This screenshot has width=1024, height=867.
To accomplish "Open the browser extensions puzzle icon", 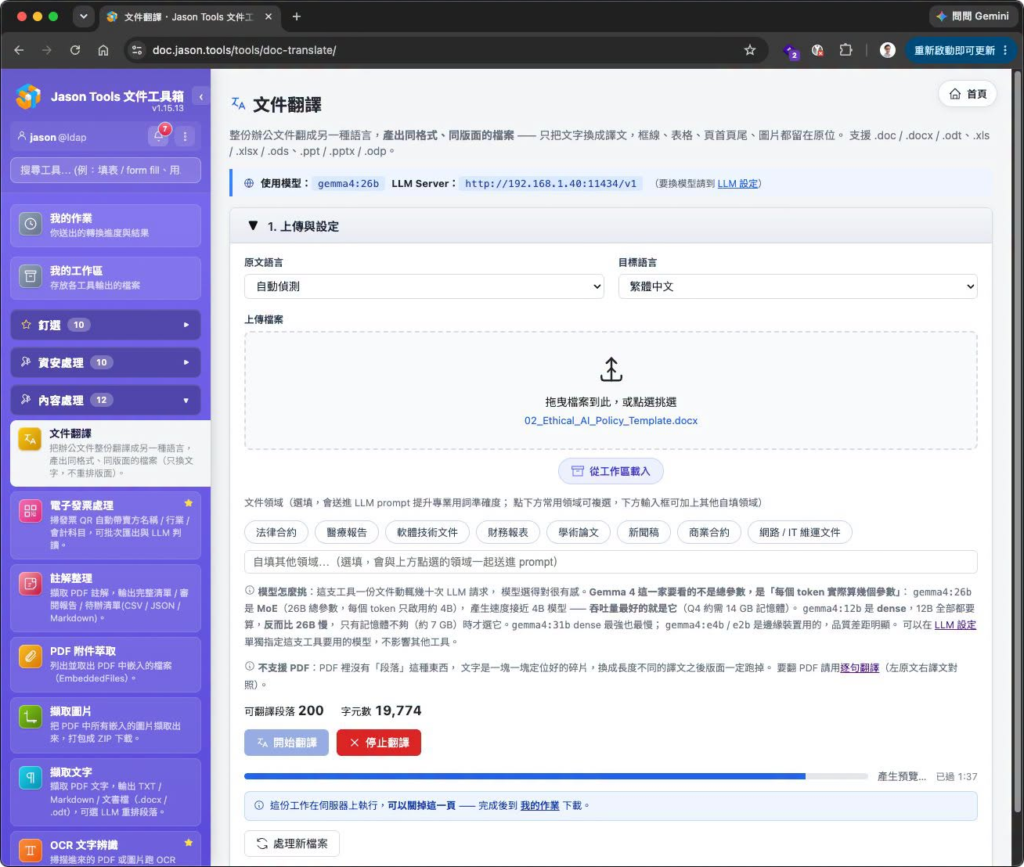I will coord(846,50).
